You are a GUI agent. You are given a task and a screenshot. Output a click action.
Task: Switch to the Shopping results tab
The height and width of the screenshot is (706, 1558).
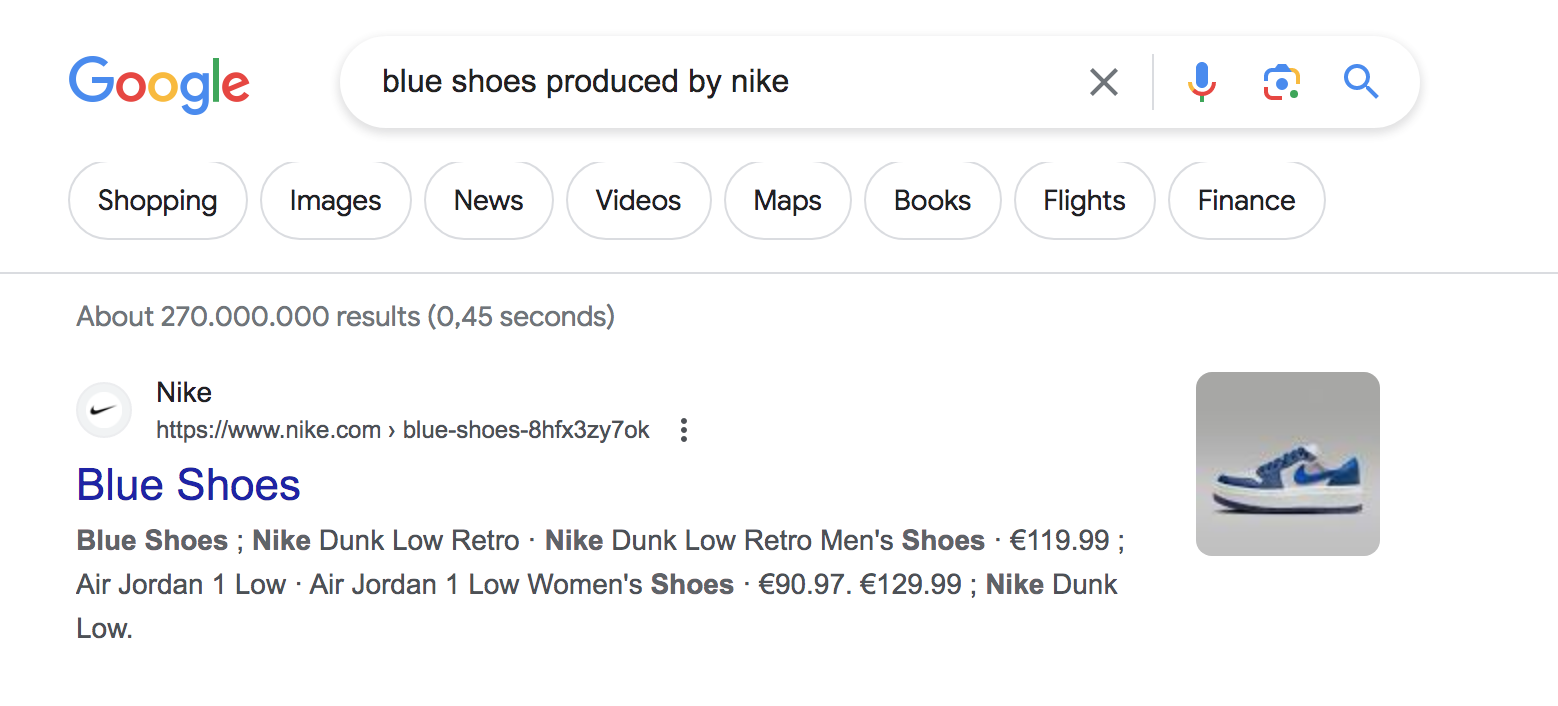(x=157, y=200)
